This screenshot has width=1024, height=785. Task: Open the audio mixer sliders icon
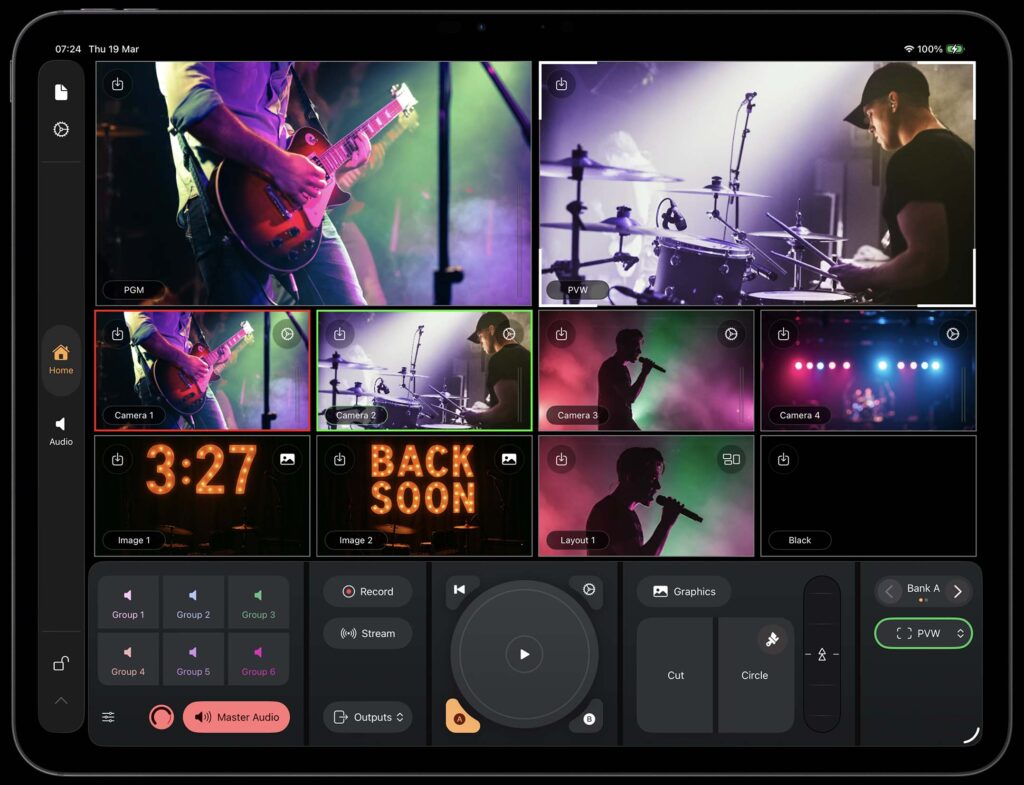coord(108,717)
